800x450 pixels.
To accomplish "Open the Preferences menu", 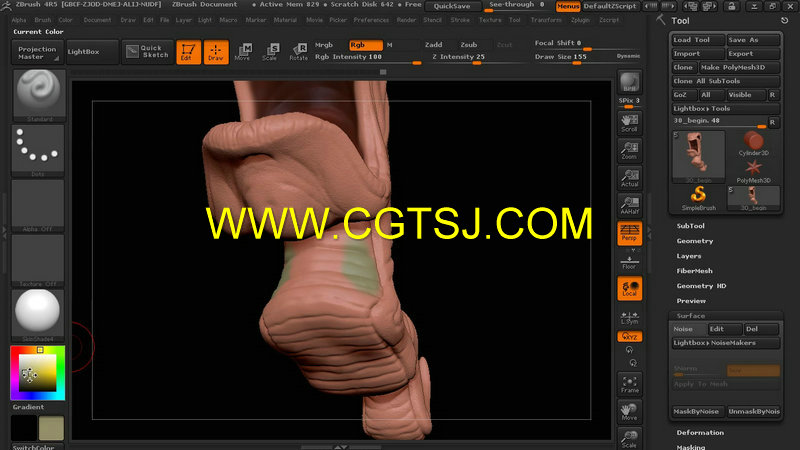I will tap(371, 20).
